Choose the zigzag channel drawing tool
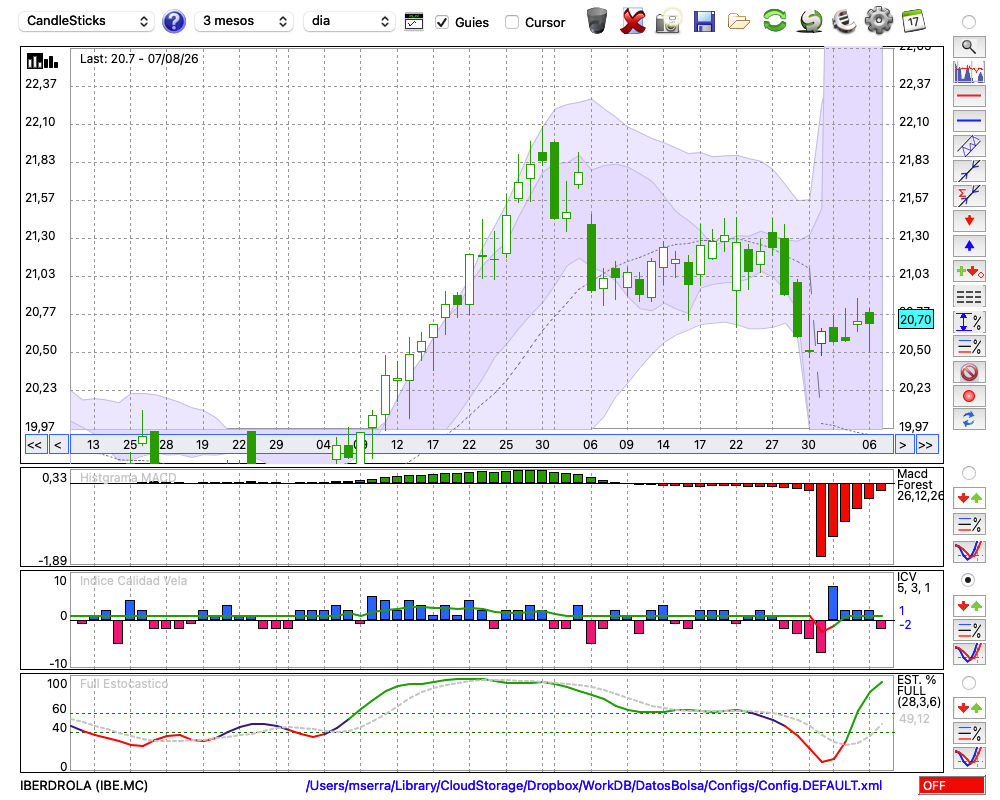The height and width of the screenshot is (800, 1000). [969, 145]
